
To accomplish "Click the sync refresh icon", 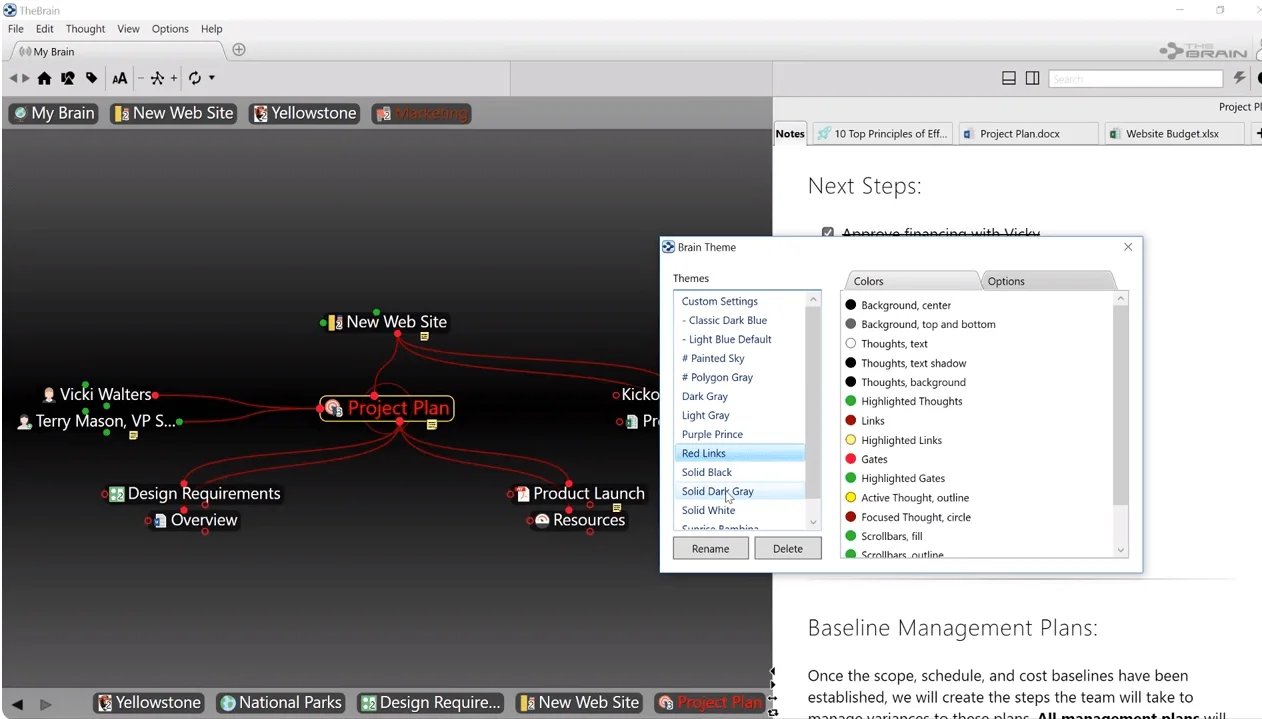I will coord(195,78).
